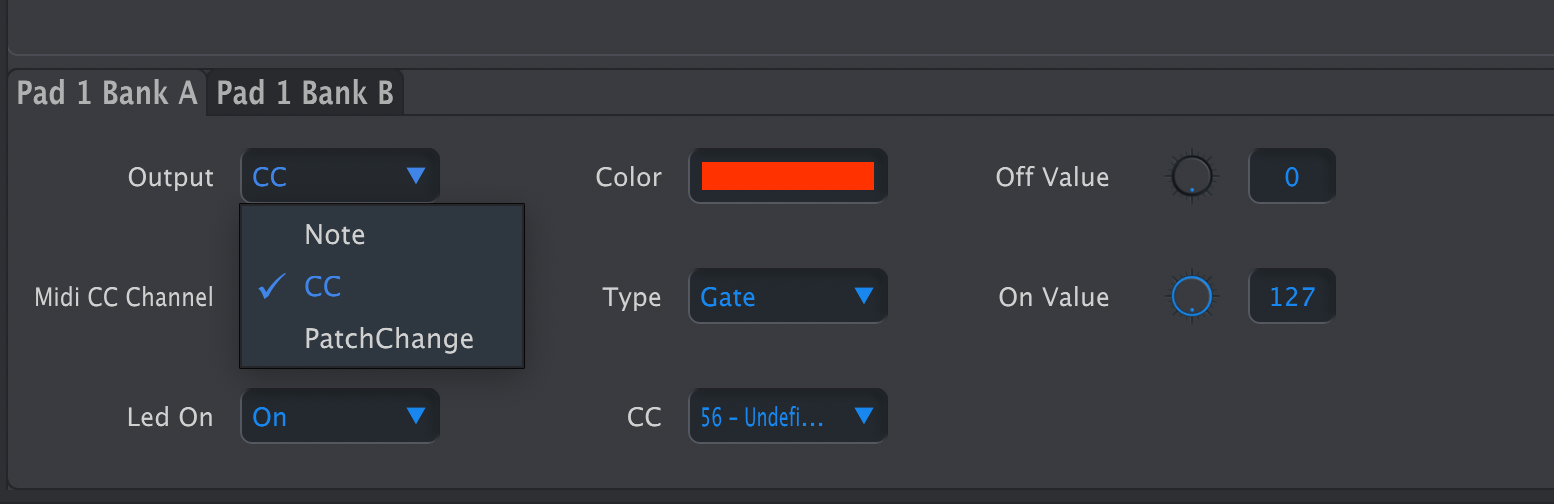
Task: Expand the Led On dropdown
Action: tap(340, 416)
